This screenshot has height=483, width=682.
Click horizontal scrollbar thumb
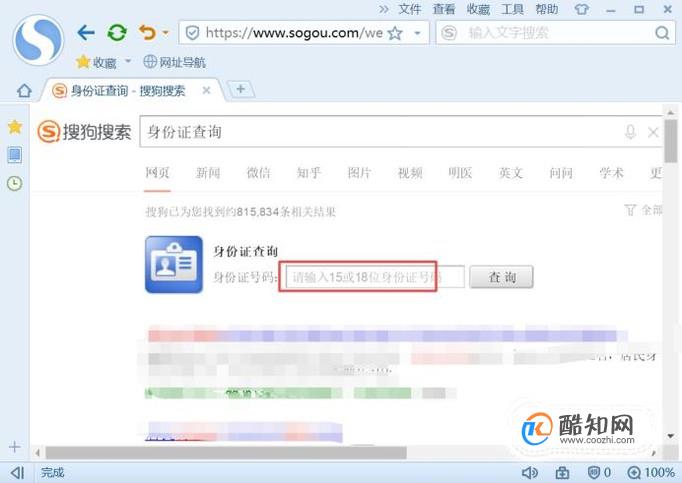[x=226, y=453]
